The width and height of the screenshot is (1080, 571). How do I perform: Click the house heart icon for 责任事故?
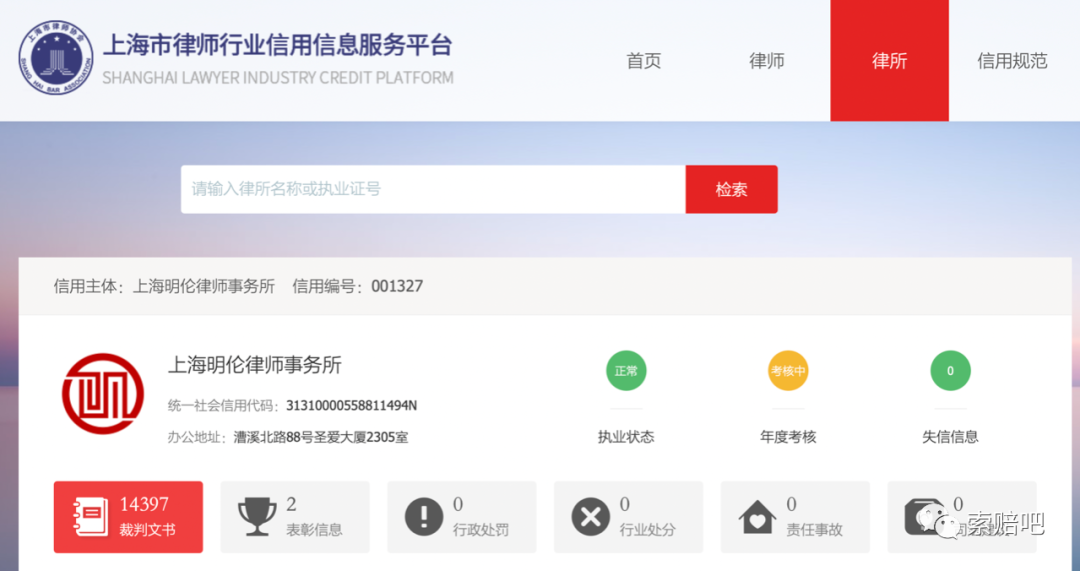click(x=757, y=517)
